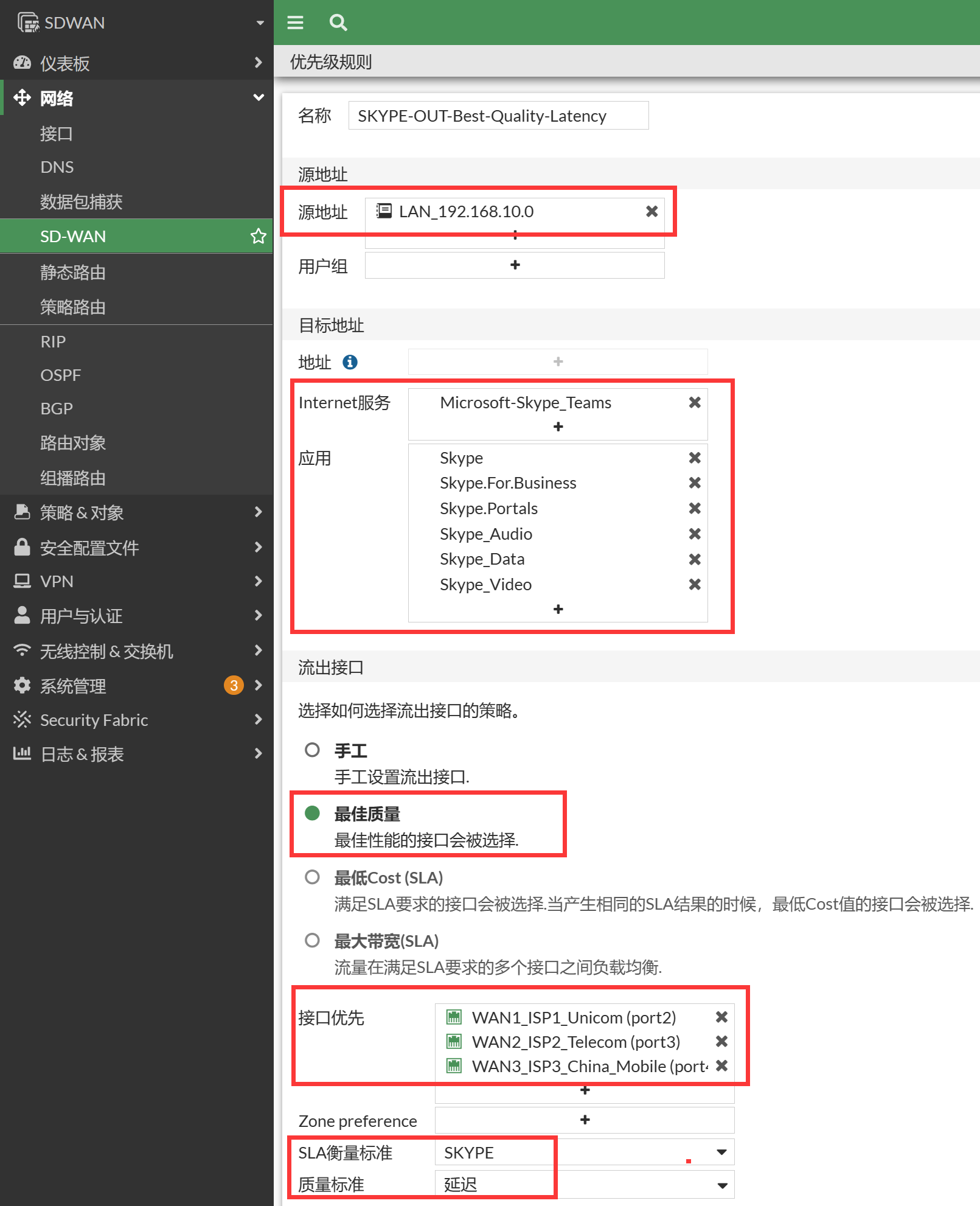Screen dimensions: 980x1206
Task: Add a user group with plus icon
Action: point(515,265)
